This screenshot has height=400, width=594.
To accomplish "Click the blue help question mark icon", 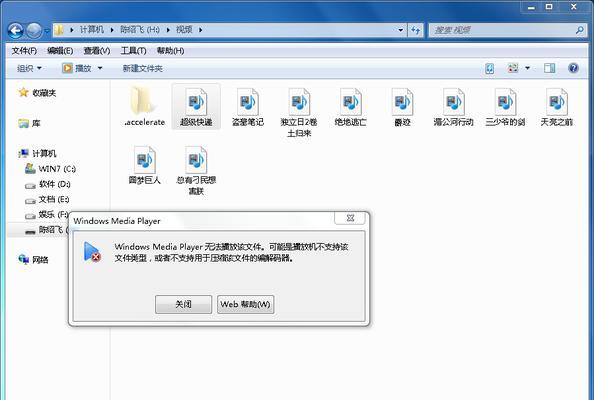I will pos(573,68).
